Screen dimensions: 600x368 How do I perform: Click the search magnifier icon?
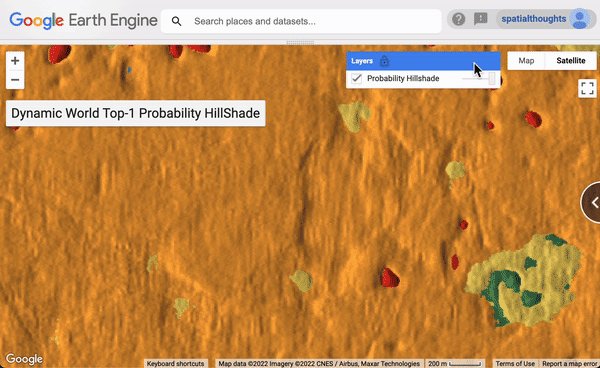point(176,21)
